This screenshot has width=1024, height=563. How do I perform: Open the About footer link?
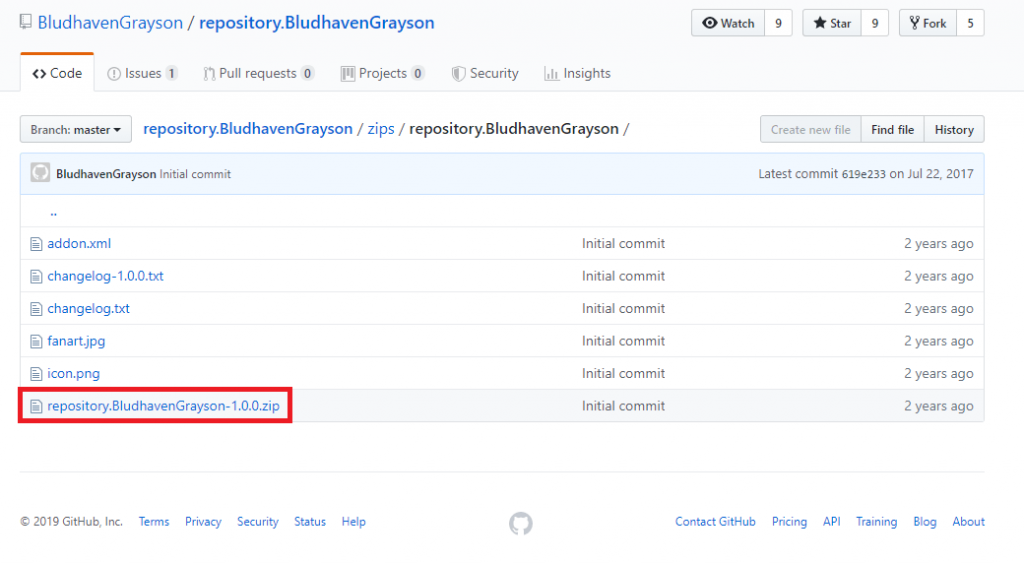coord(968,521)
